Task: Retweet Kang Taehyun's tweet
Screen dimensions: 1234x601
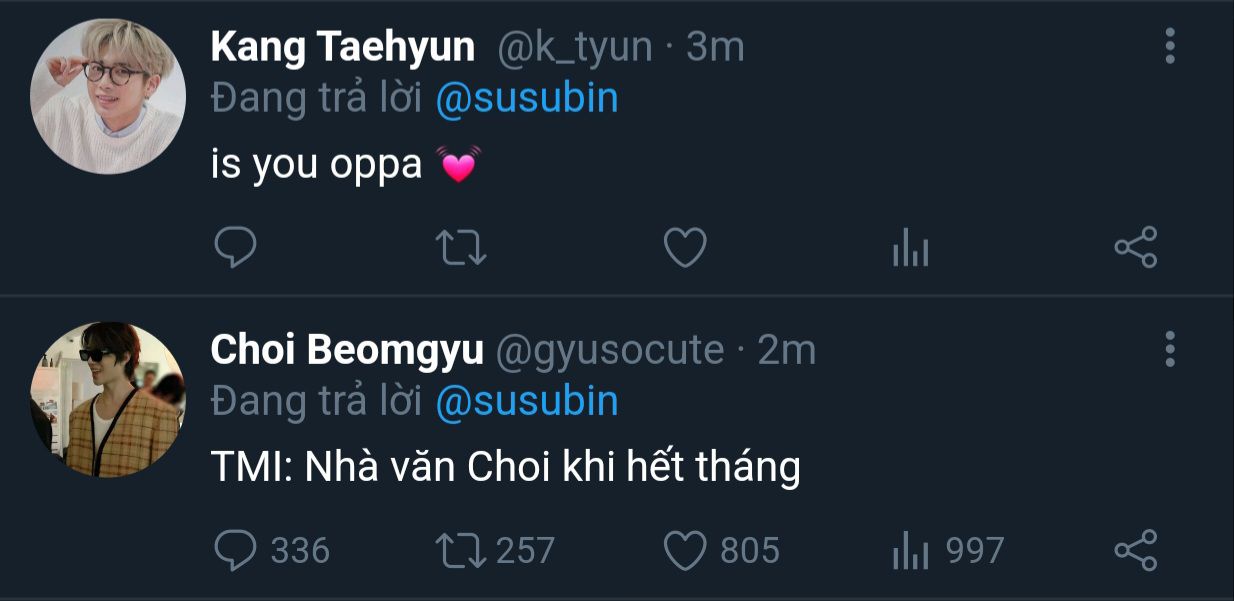Action: pyautogui.click(x=462, y=247)
